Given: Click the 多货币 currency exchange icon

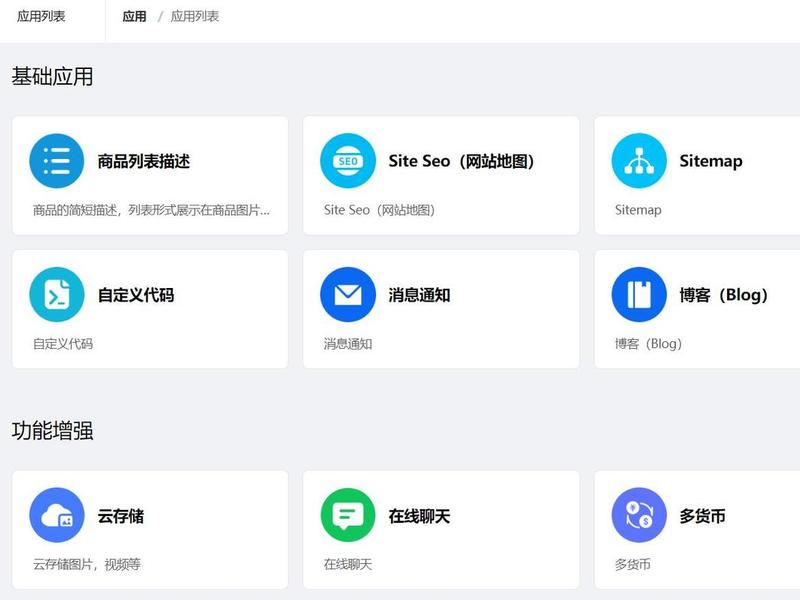Looking at the screenshot, I should tap(639, 515).
